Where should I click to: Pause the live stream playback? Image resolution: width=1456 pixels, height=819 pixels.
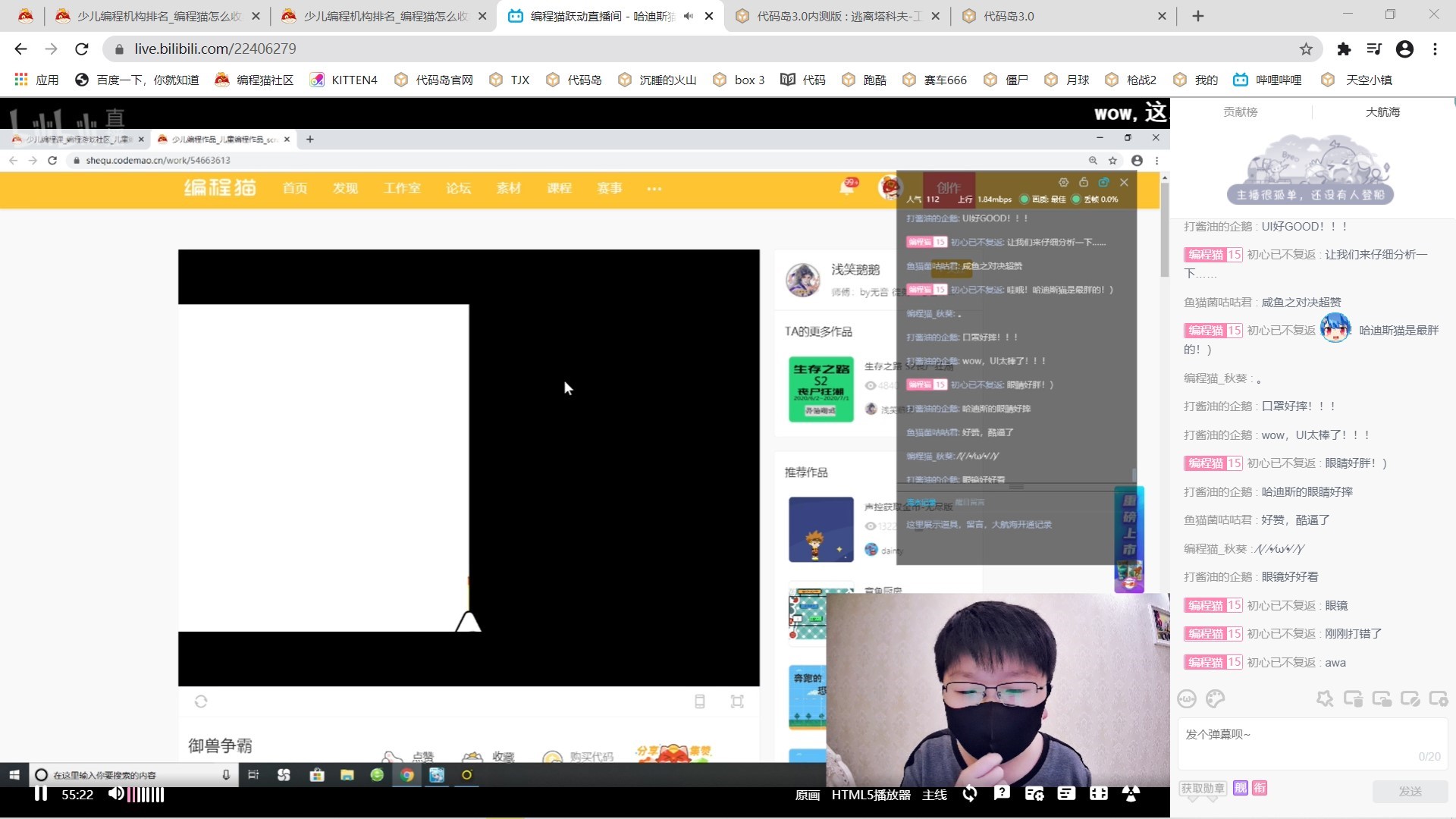pos(41,794)
